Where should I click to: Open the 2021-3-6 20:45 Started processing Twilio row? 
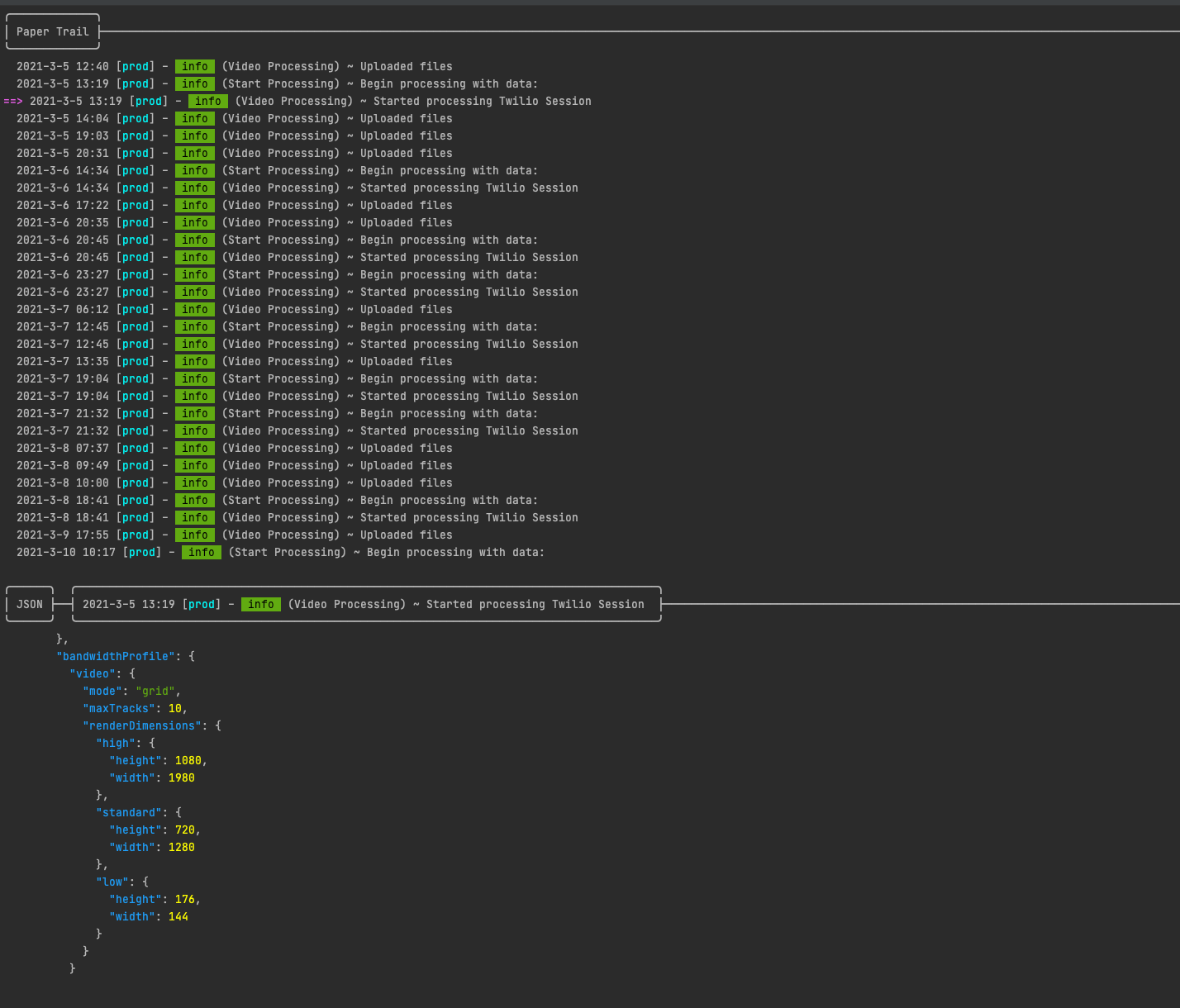point(297,257)
